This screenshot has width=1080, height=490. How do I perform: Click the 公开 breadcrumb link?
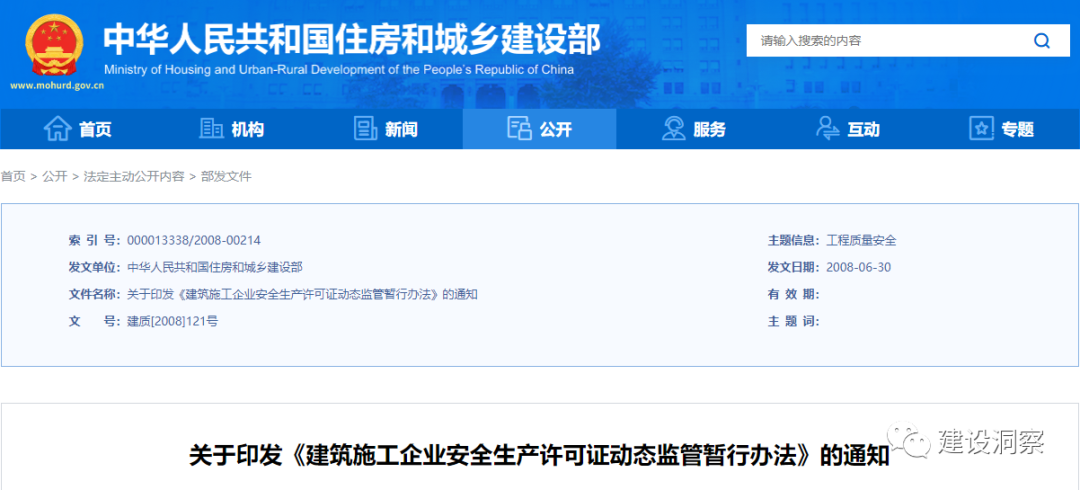54,176
